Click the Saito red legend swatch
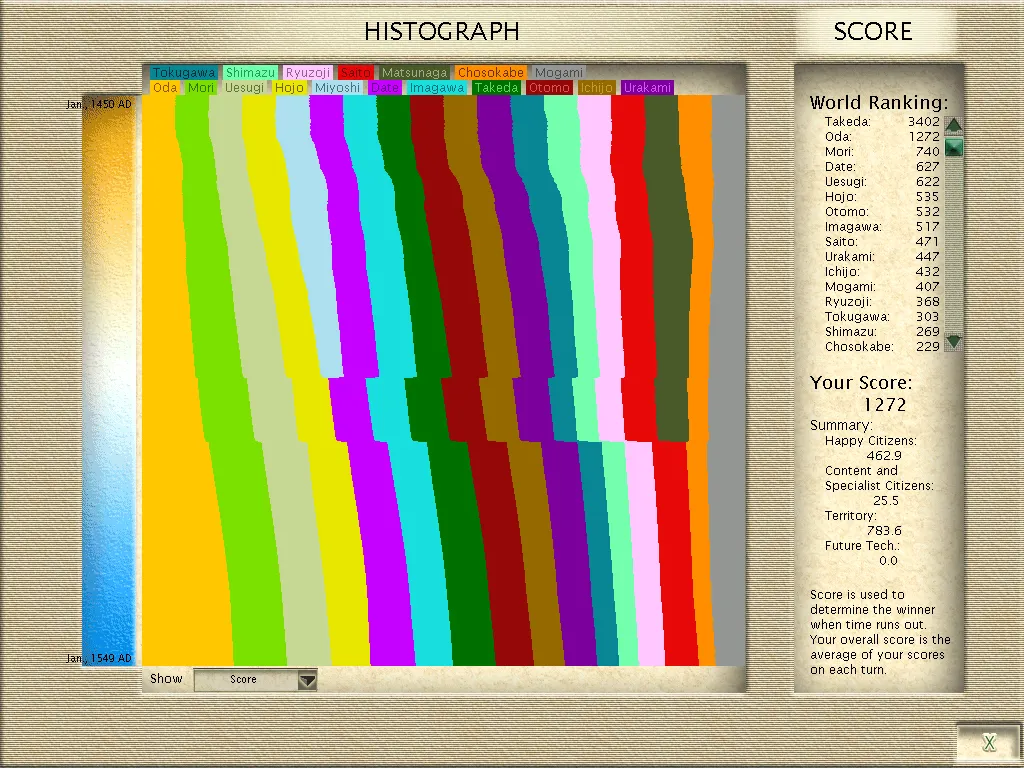Image resolution: width=1024 pixels, height=768 pixels. tap(355, 72)
